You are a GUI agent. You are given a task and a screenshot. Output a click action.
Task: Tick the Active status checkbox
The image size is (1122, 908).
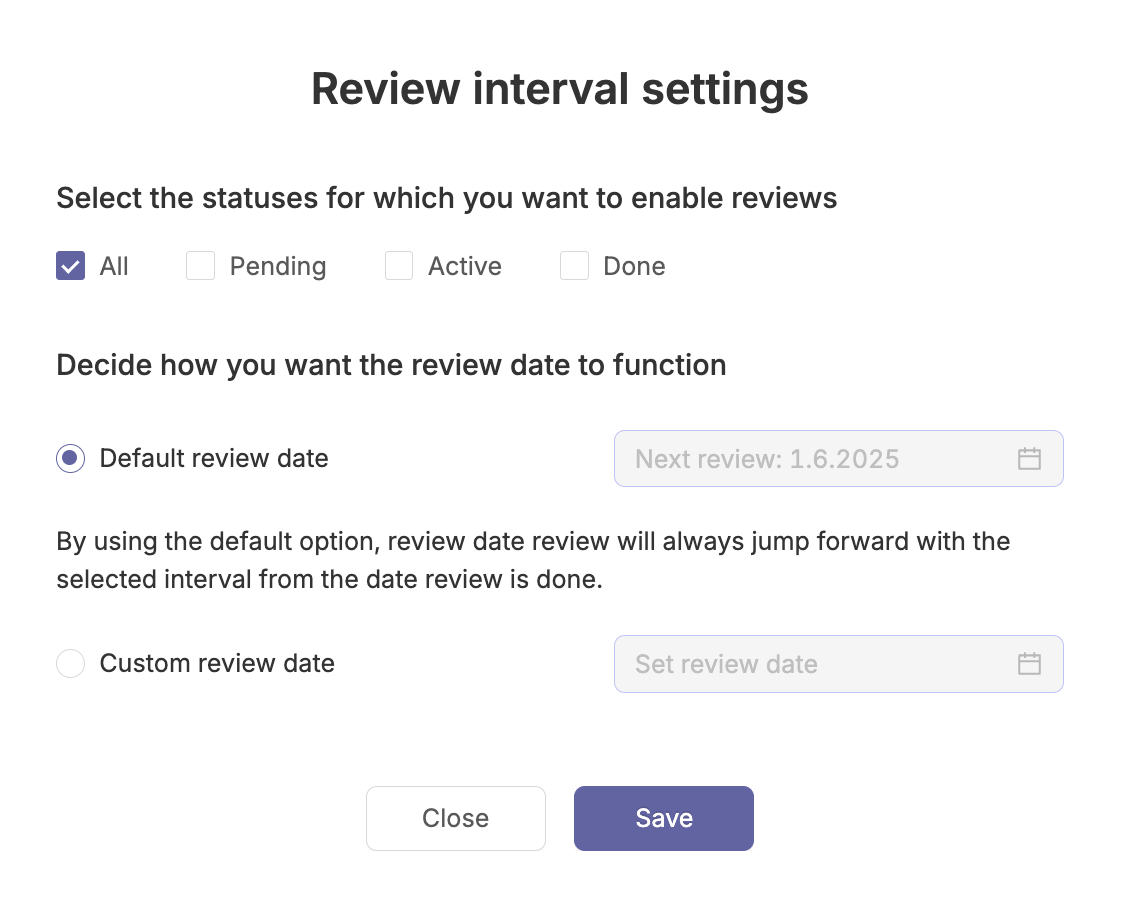coord(399,265)
